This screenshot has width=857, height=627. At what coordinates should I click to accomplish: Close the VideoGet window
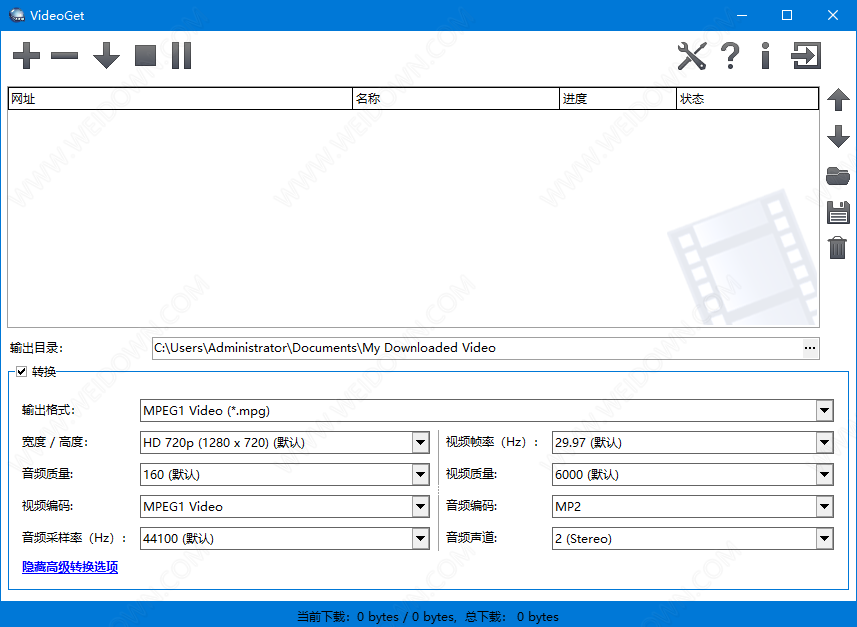coord(833,15)
